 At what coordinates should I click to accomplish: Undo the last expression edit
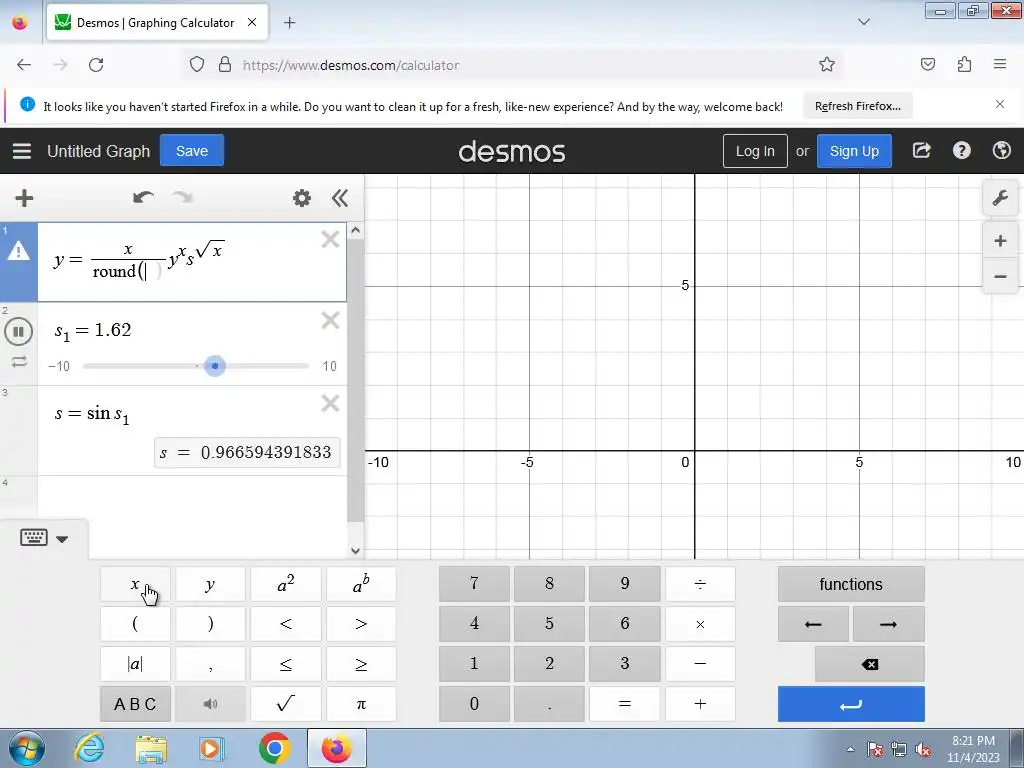coord(143,197)
